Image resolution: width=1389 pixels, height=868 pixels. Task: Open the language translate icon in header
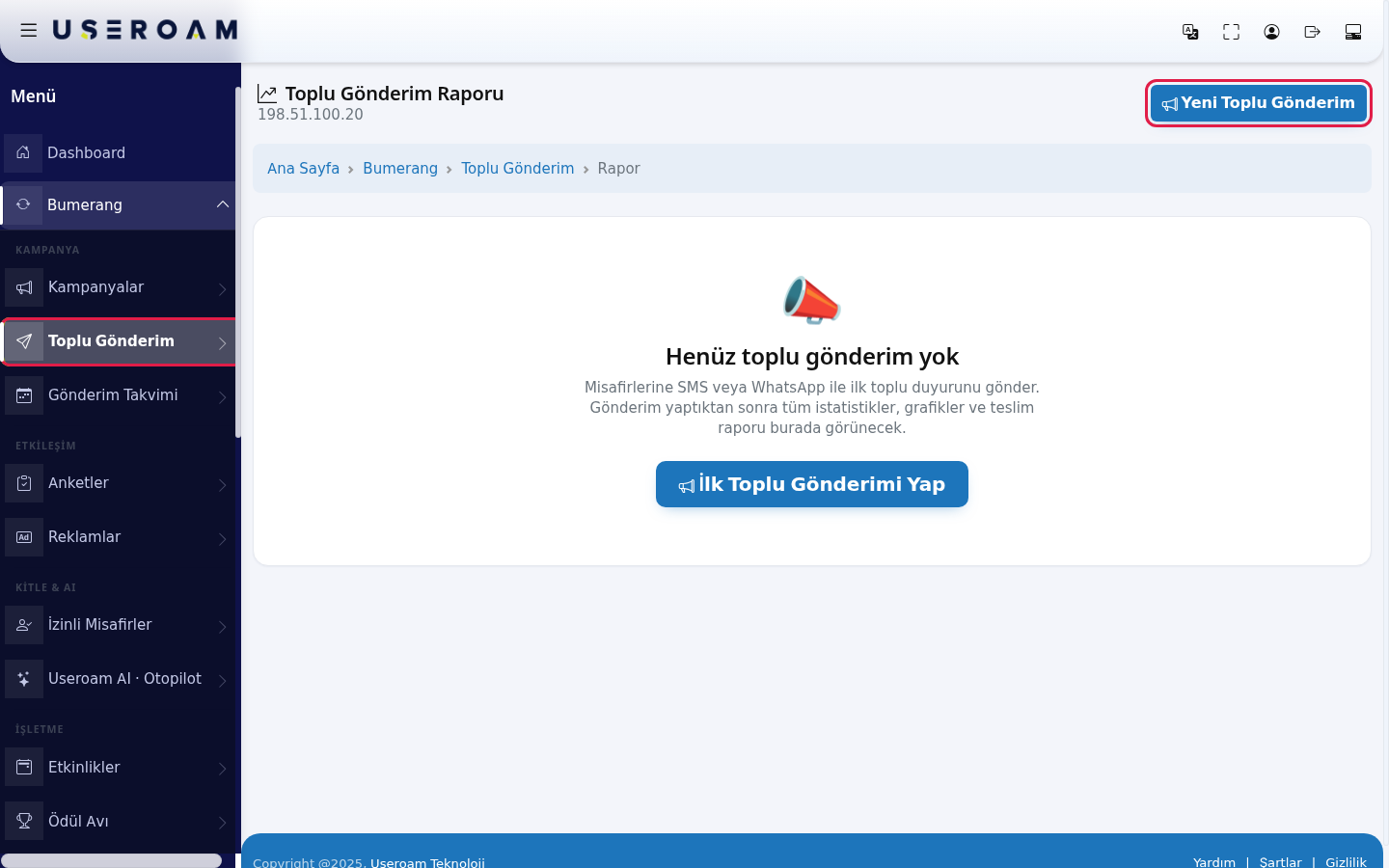(x=1190, y=32)
